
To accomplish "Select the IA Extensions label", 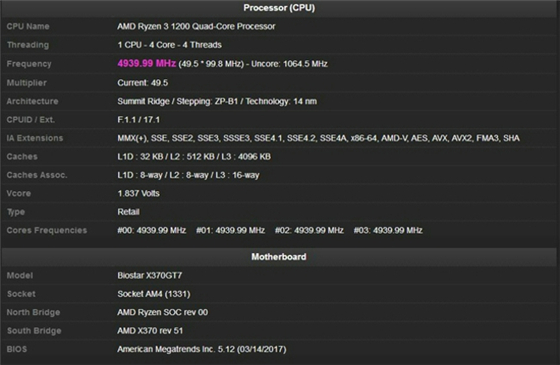I will 35,138.
